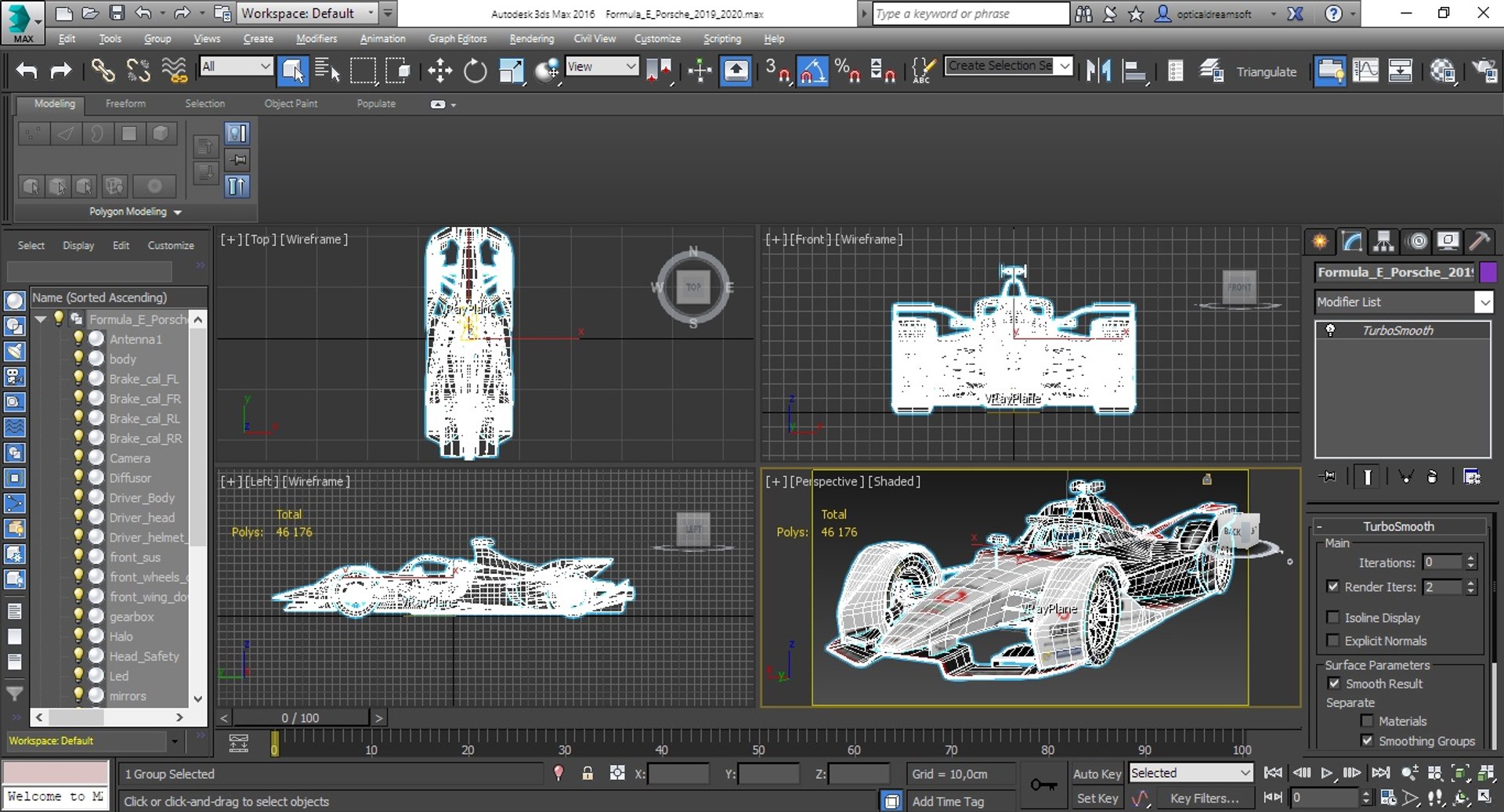Toggle the Angle Snap tool
1504x812 pixels.
812,71
